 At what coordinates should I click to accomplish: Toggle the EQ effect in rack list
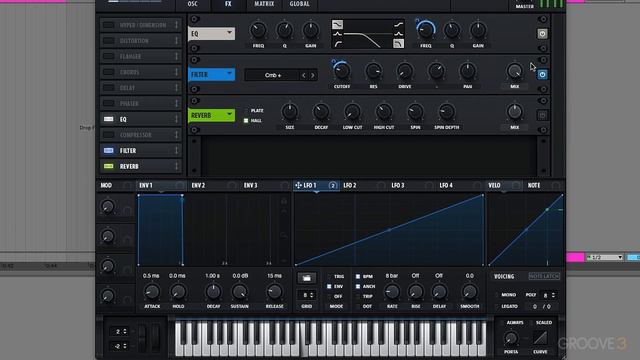pos(108,119)
